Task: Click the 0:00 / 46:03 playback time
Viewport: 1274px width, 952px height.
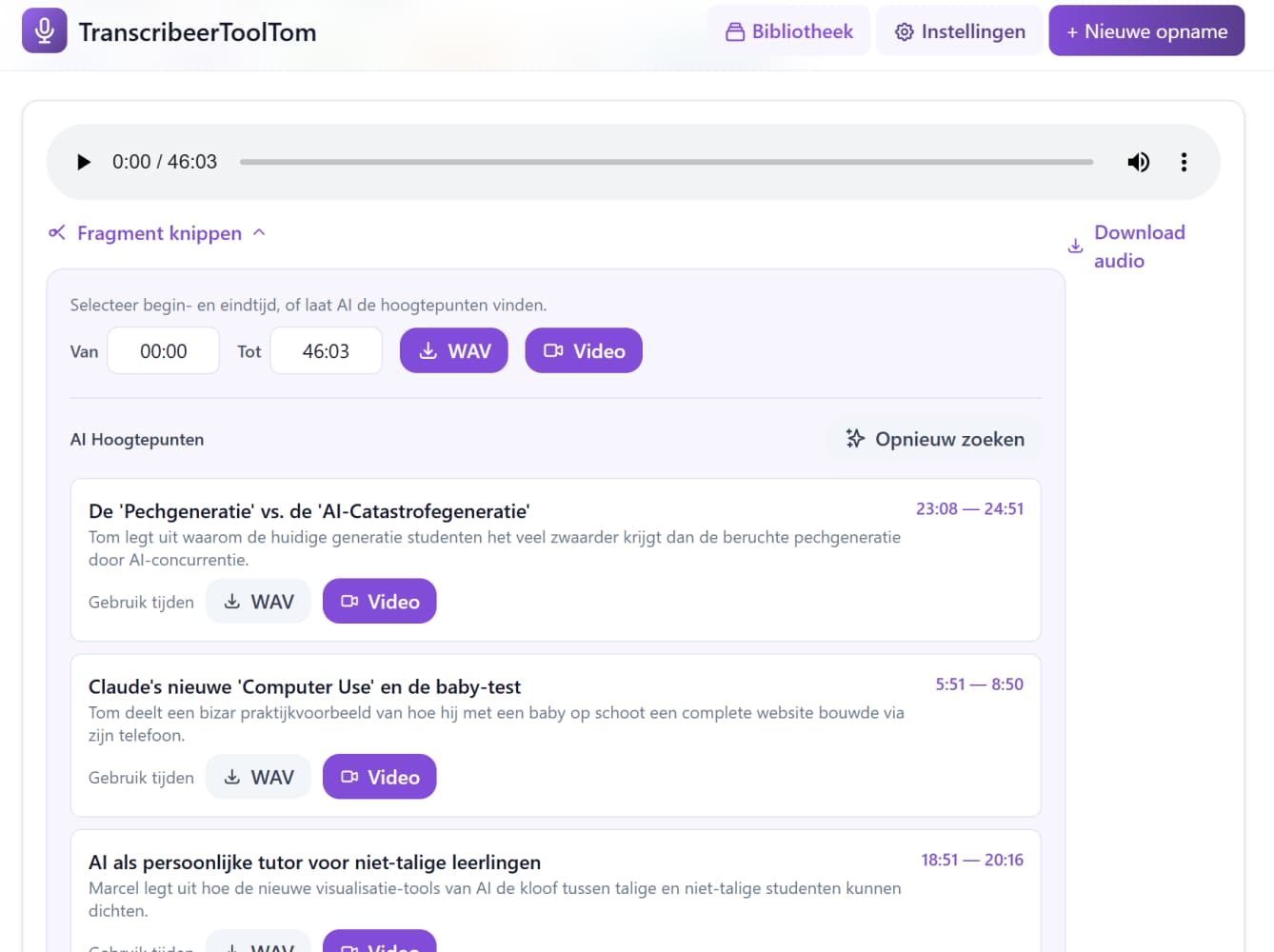Action: (165, 162)
